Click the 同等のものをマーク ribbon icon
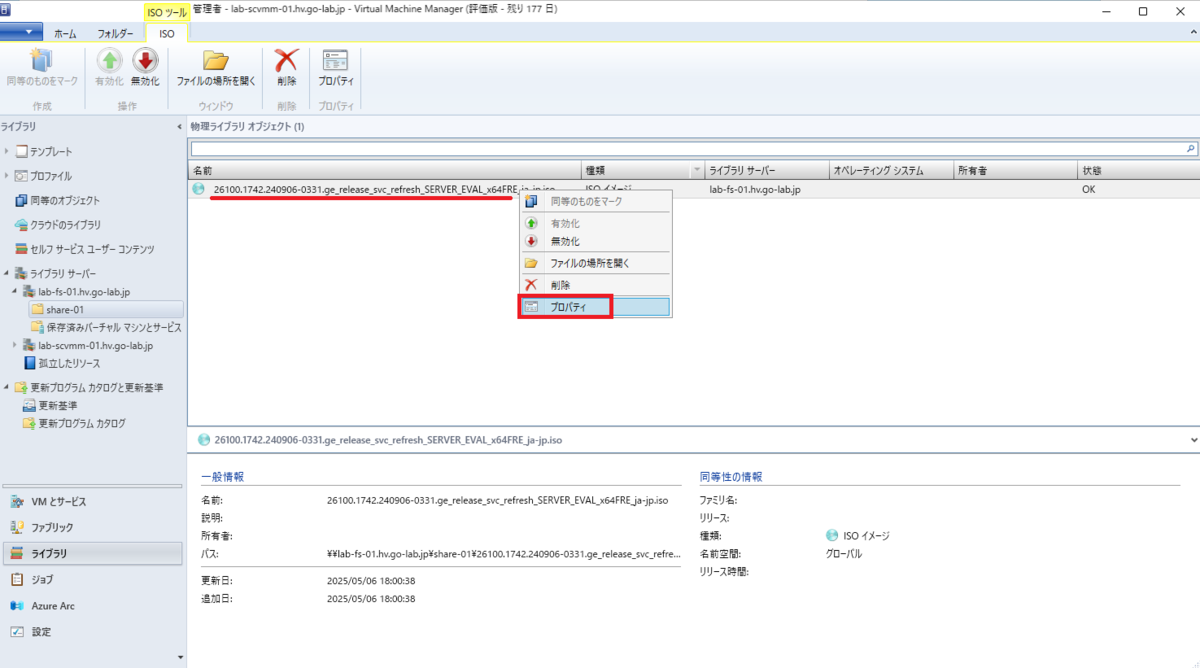The image size is (1200, 668). click(42, 68)
